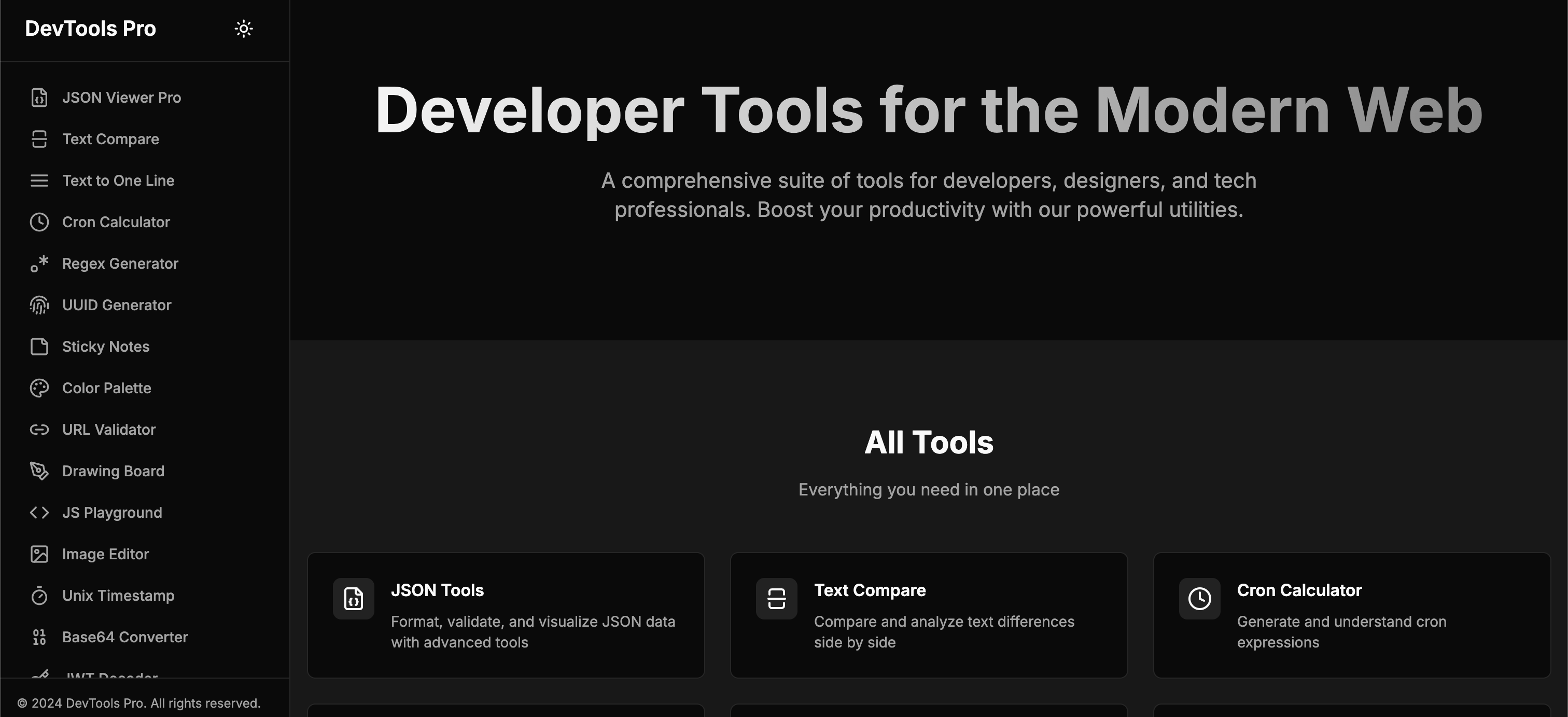Click the Drawing Board pen icon
Viewport: 1568px width, 717px height.
(39, 471)
